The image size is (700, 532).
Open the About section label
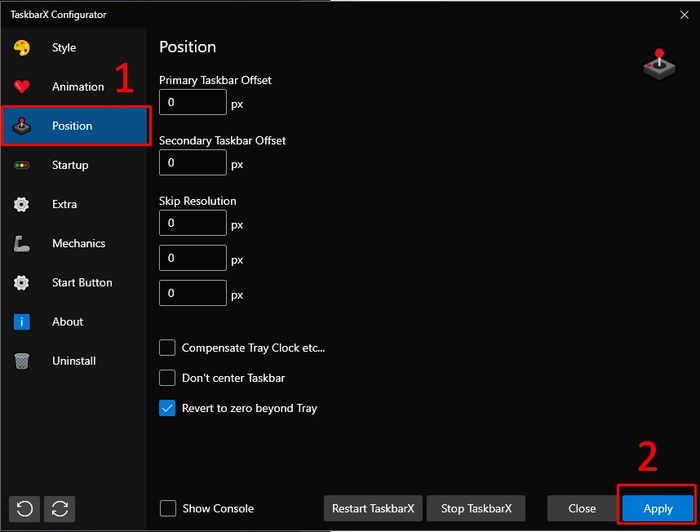[67, 322]
